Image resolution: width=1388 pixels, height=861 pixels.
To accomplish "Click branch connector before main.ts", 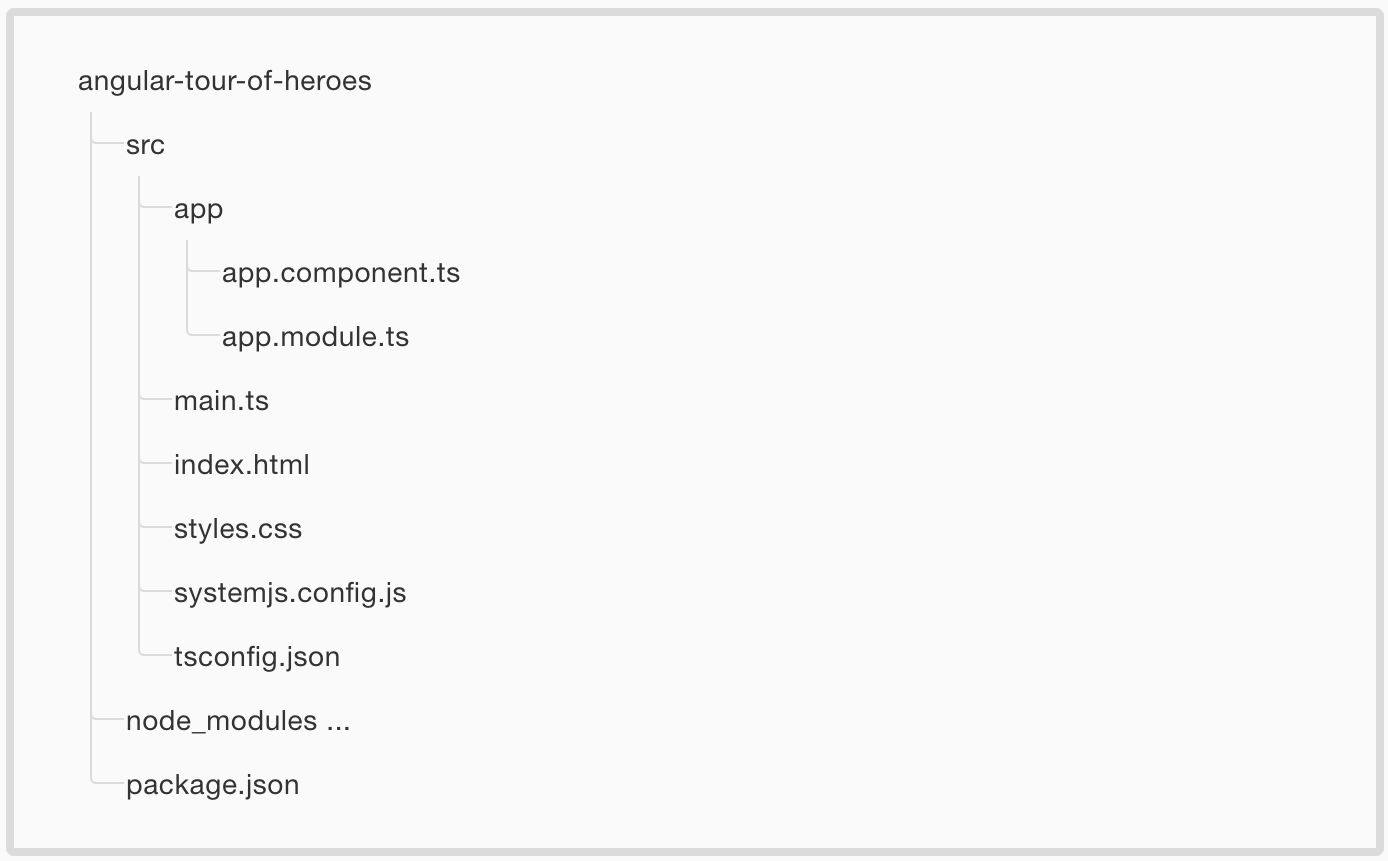I will click(x=155, y=401).
